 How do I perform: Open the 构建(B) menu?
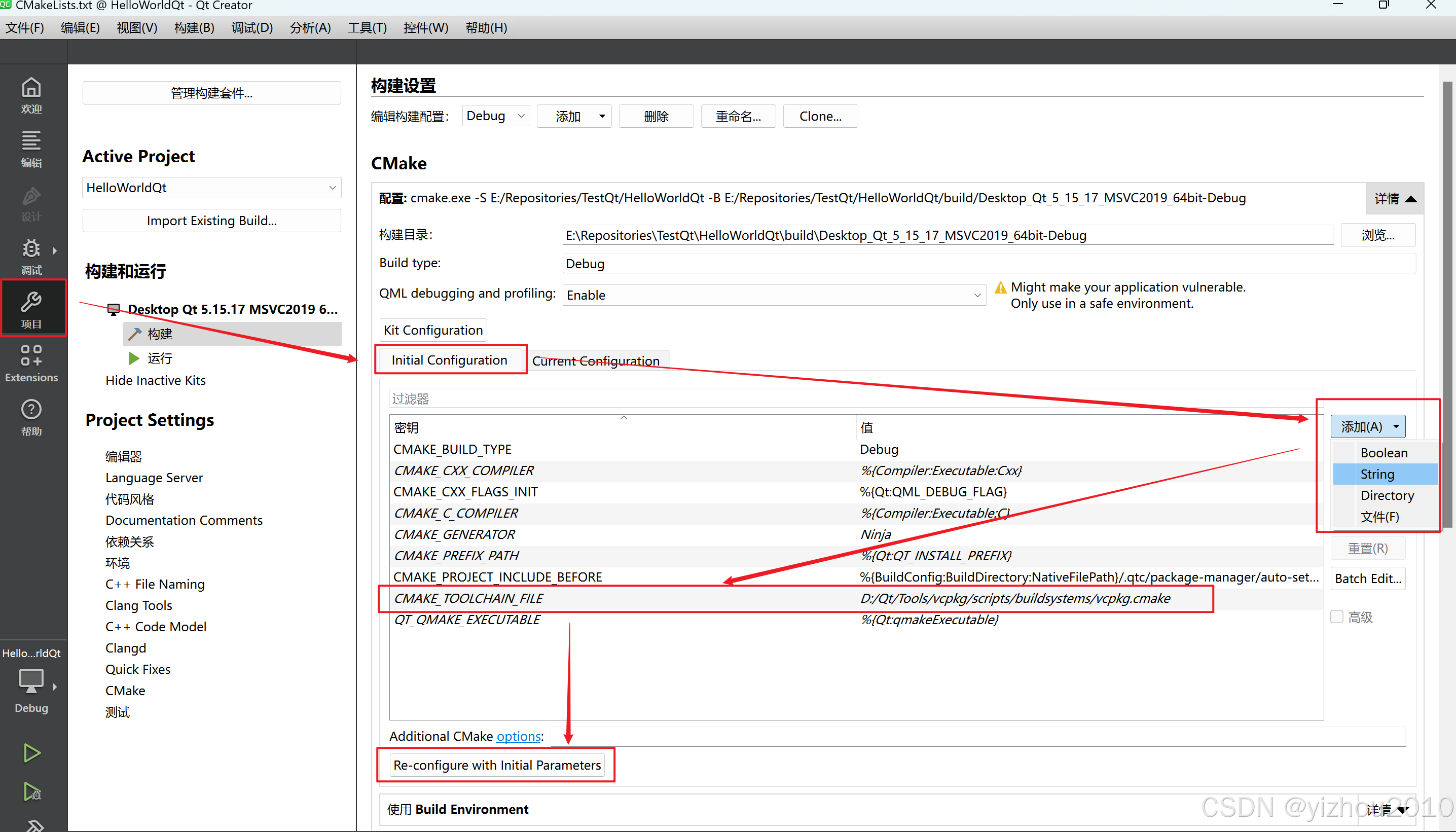click(194, 28)
